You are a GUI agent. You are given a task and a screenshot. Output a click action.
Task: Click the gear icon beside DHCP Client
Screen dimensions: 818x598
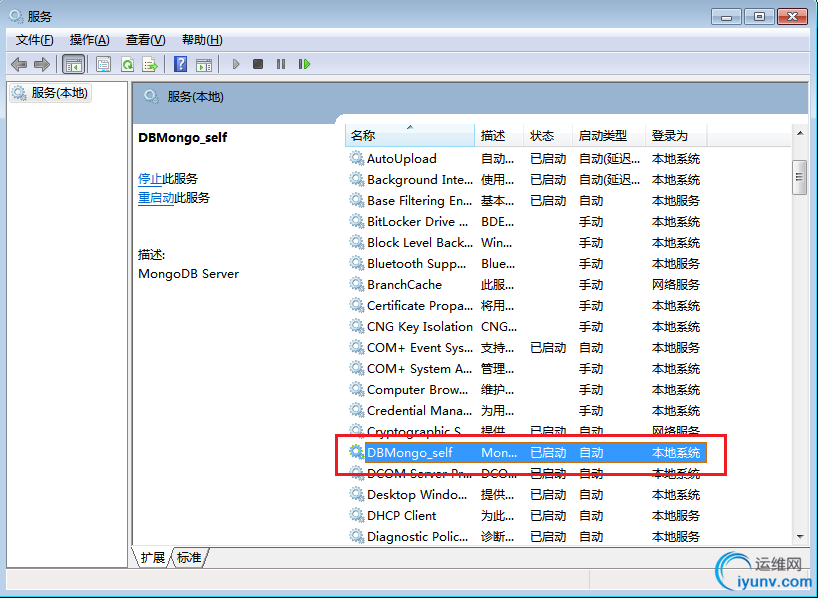356,516
